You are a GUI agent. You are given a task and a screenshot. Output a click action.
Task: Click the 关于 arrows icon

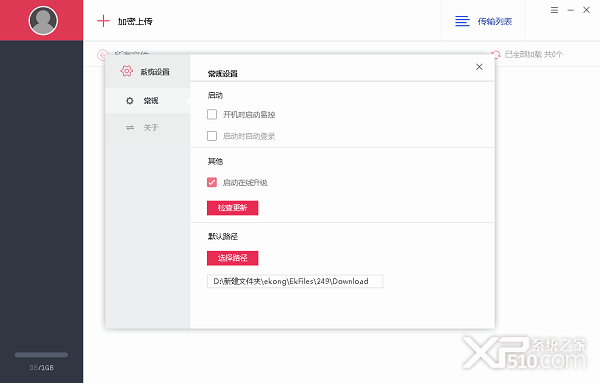(x=130, y=127)
